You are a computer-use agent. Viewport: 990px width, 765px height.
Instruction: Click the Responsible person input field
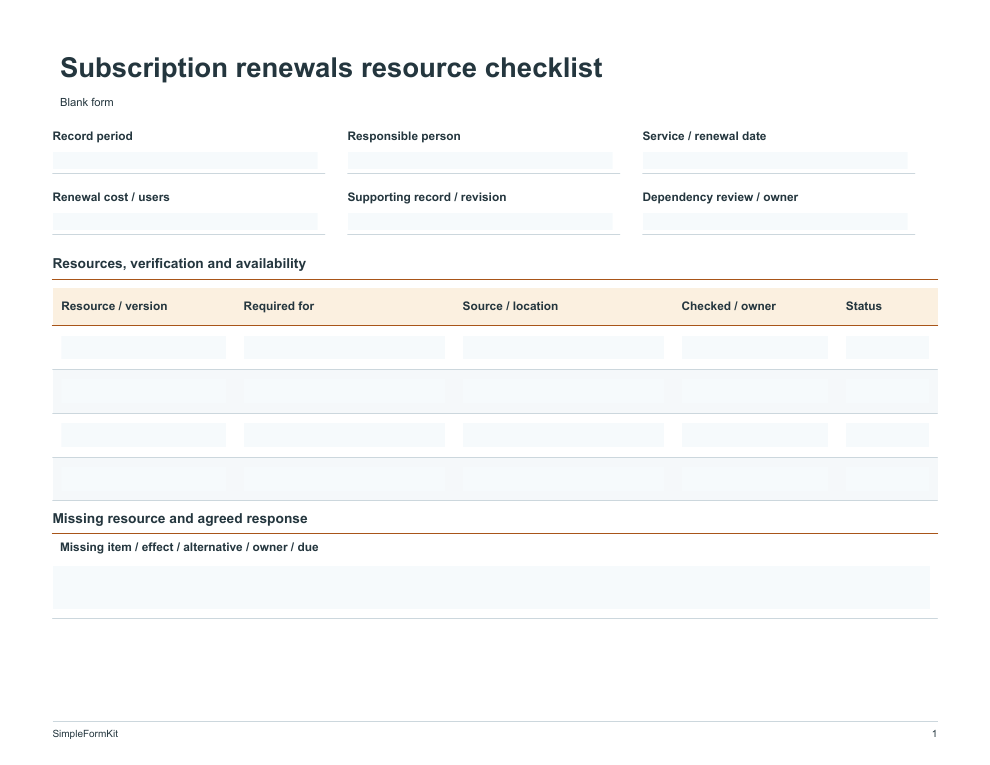[x=480, y=161]
